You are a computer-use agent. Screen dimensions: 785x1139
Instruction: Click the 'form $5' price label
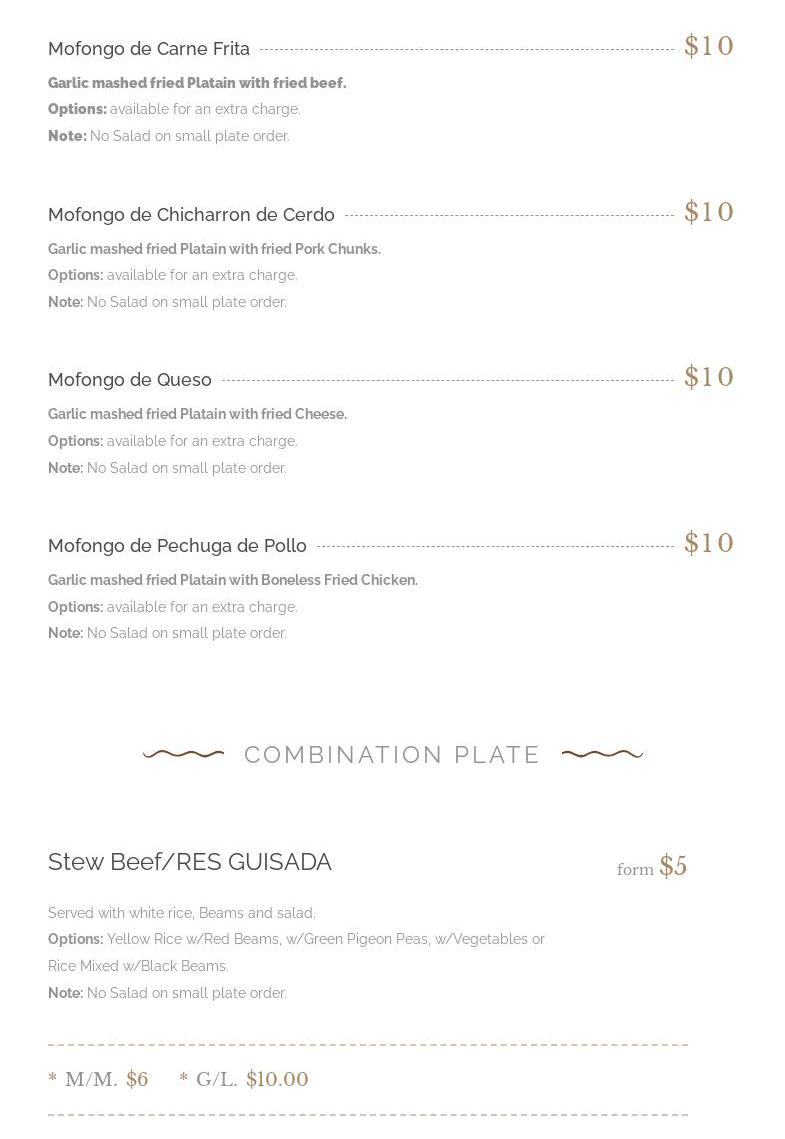(x=652, y=867)
